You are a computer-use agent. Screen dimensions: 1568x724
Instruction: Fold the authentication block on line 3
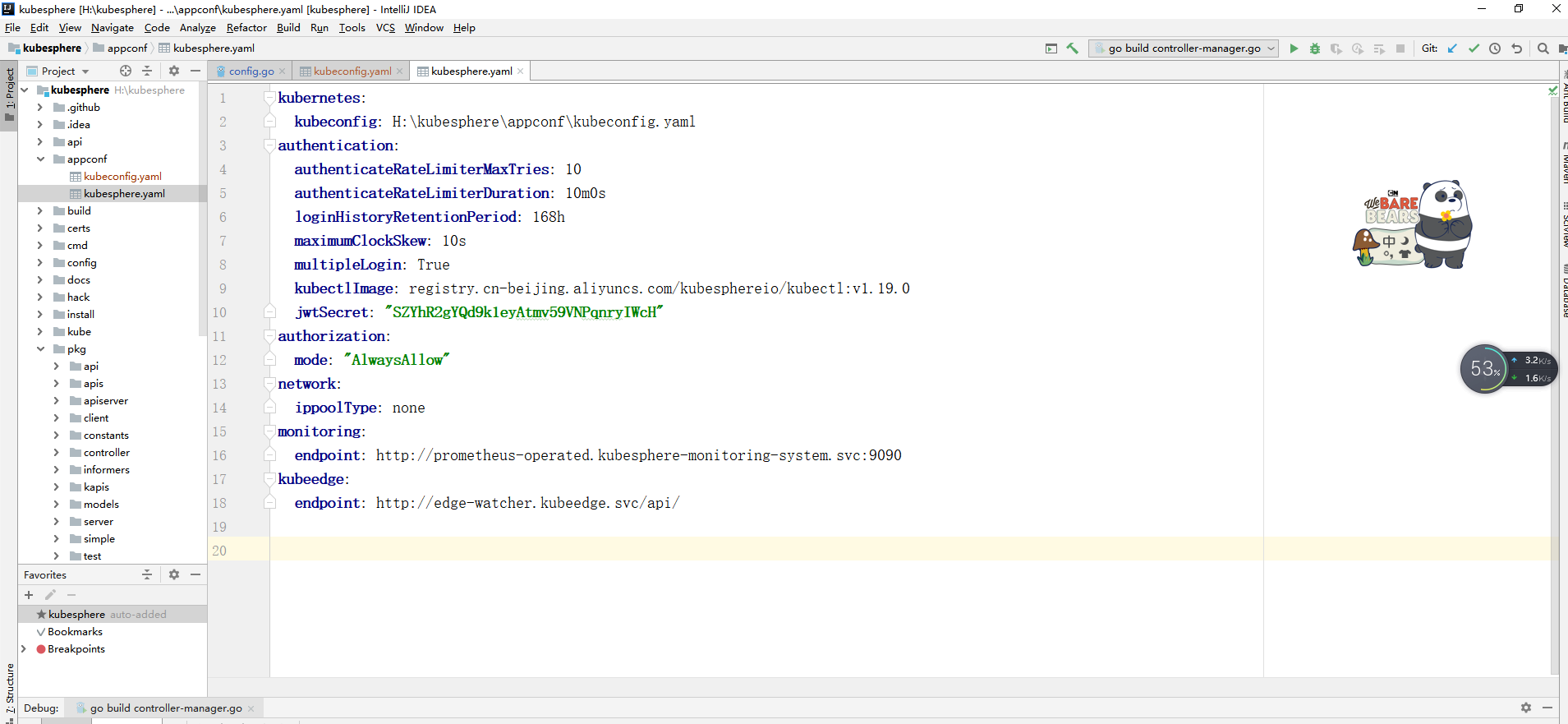coord(269,145)
